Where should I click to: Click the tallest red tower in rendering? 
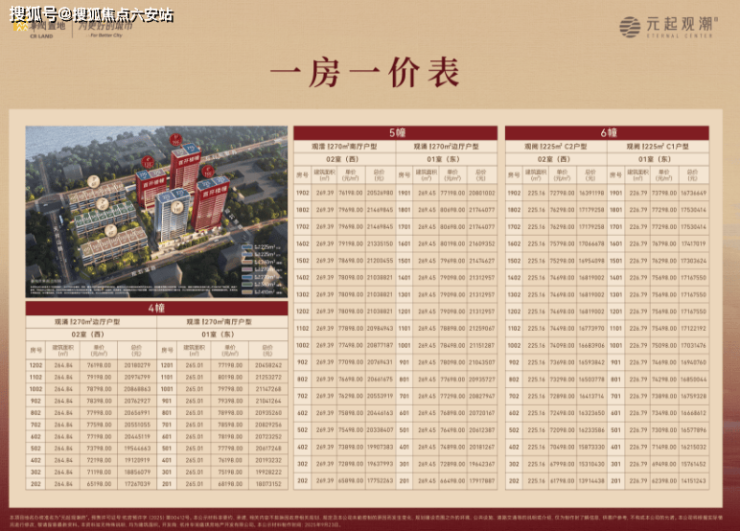pos(185,170)
